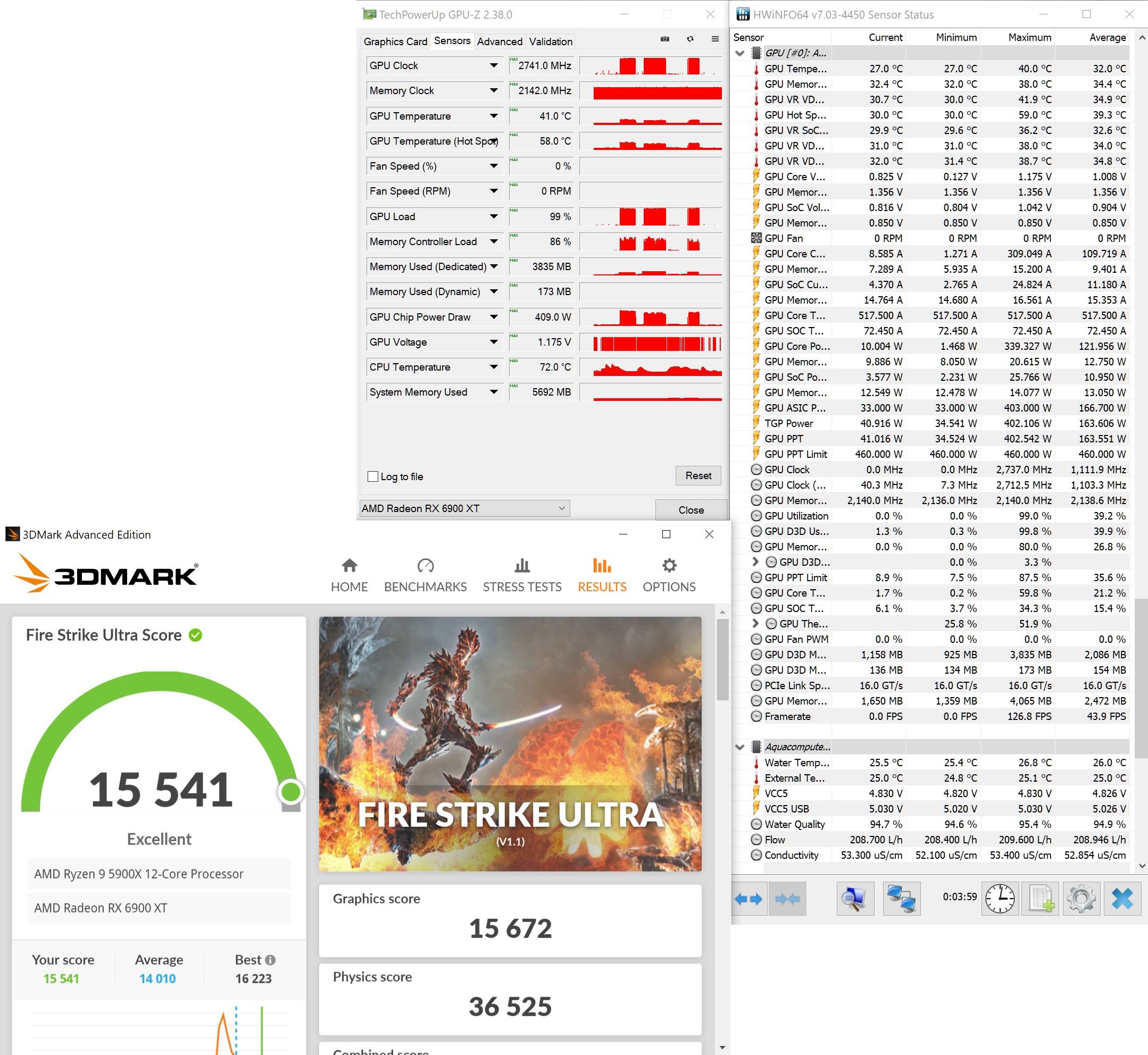
Task: Click HWiNFO magnifier monitor icon
Action: [x=855, y=899]
